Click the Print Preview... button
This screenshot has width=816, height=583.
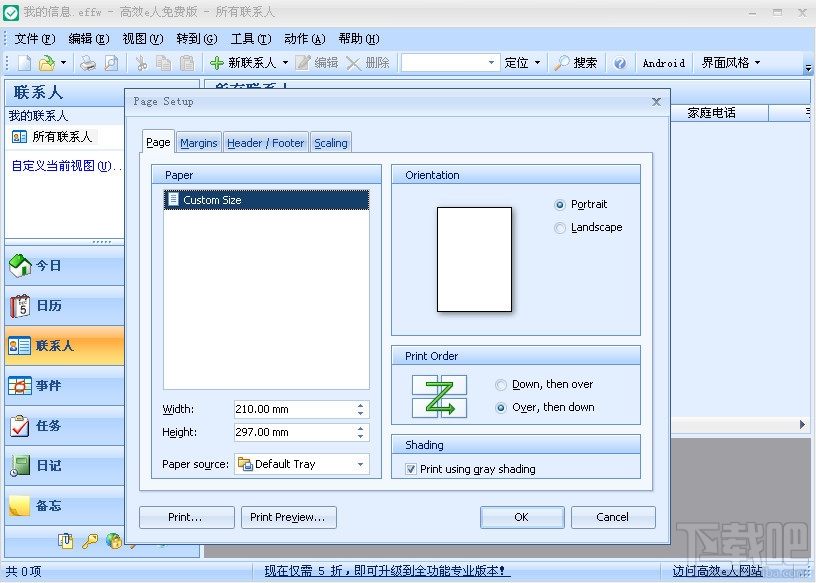(x=289, y=517)
